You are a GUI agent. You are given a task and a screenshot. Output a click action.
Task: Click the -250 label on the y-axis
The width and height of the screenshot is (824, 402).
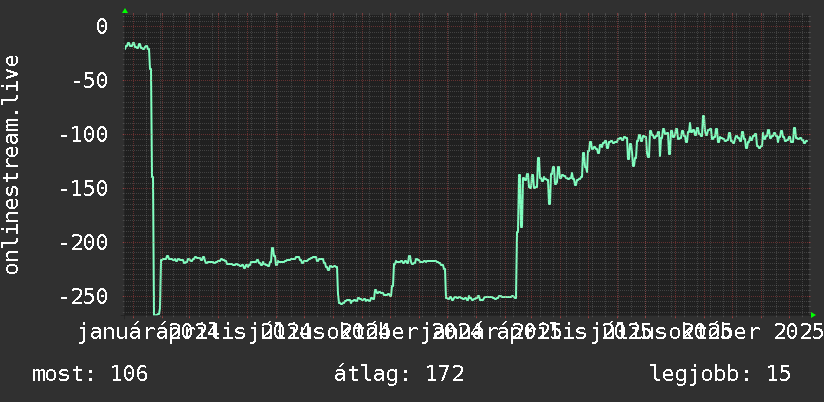[84, 297]
